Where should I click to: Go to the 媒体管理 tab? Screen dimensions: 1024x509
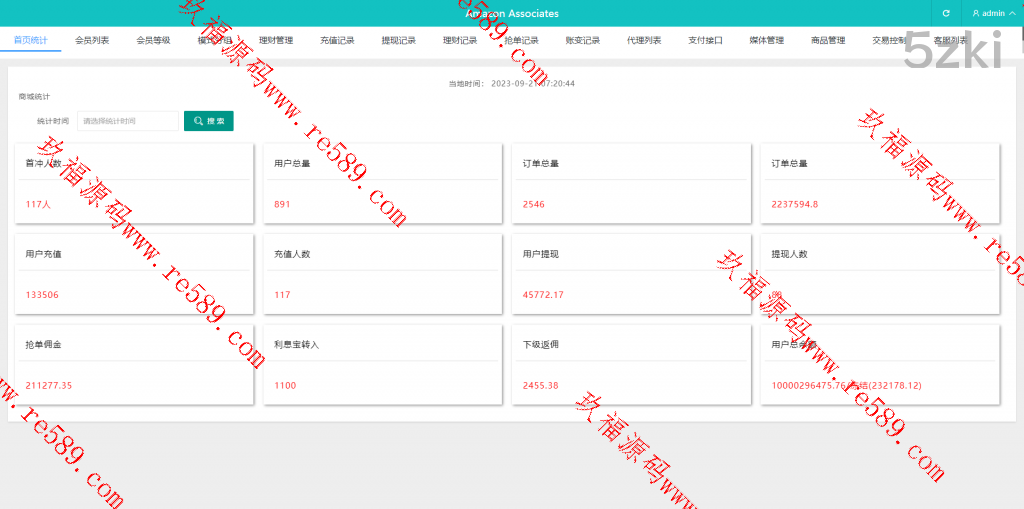click(x=767, y=41)
